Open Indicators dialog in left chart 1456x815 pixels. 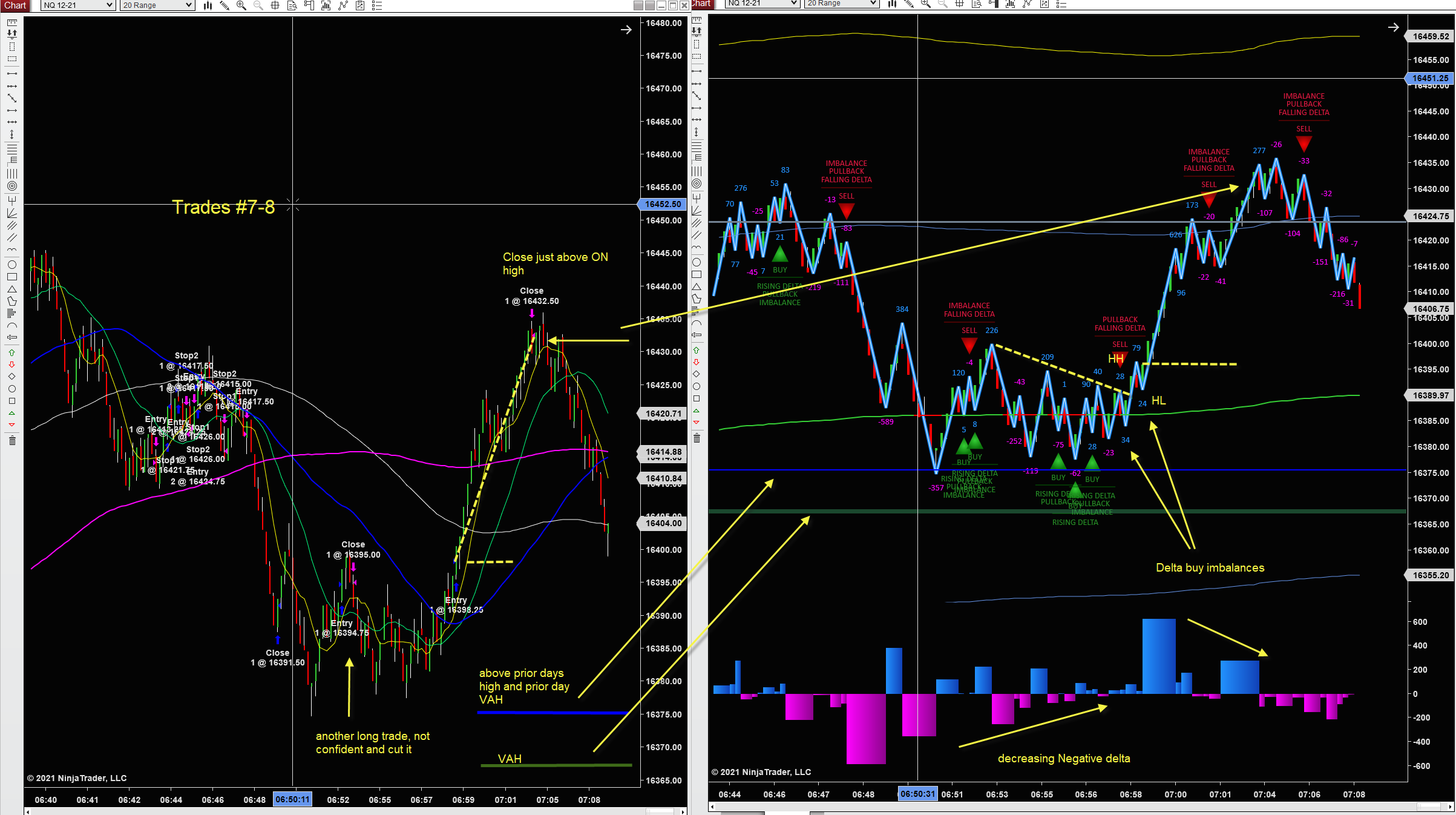343,5
